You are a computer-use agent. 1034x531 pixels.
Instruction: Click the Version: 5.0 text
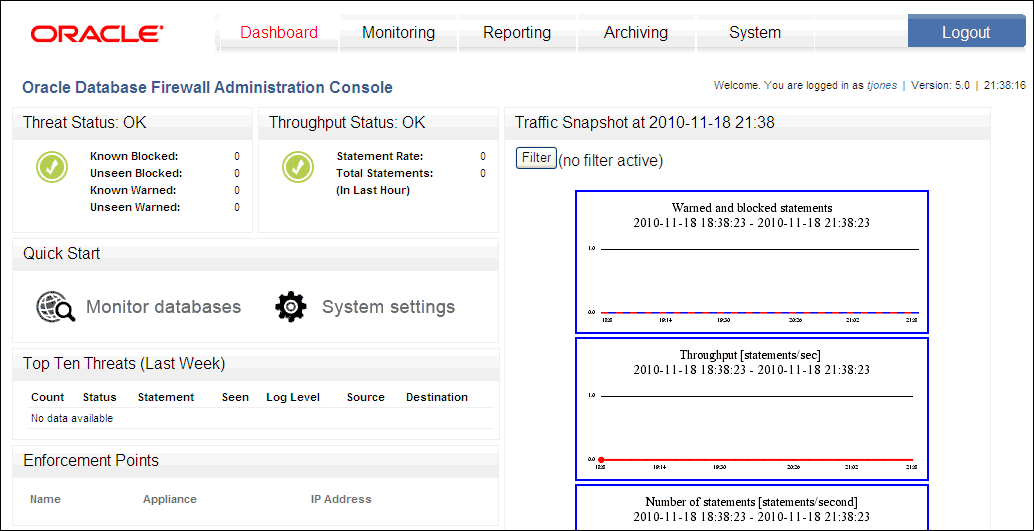coord(940,86)
